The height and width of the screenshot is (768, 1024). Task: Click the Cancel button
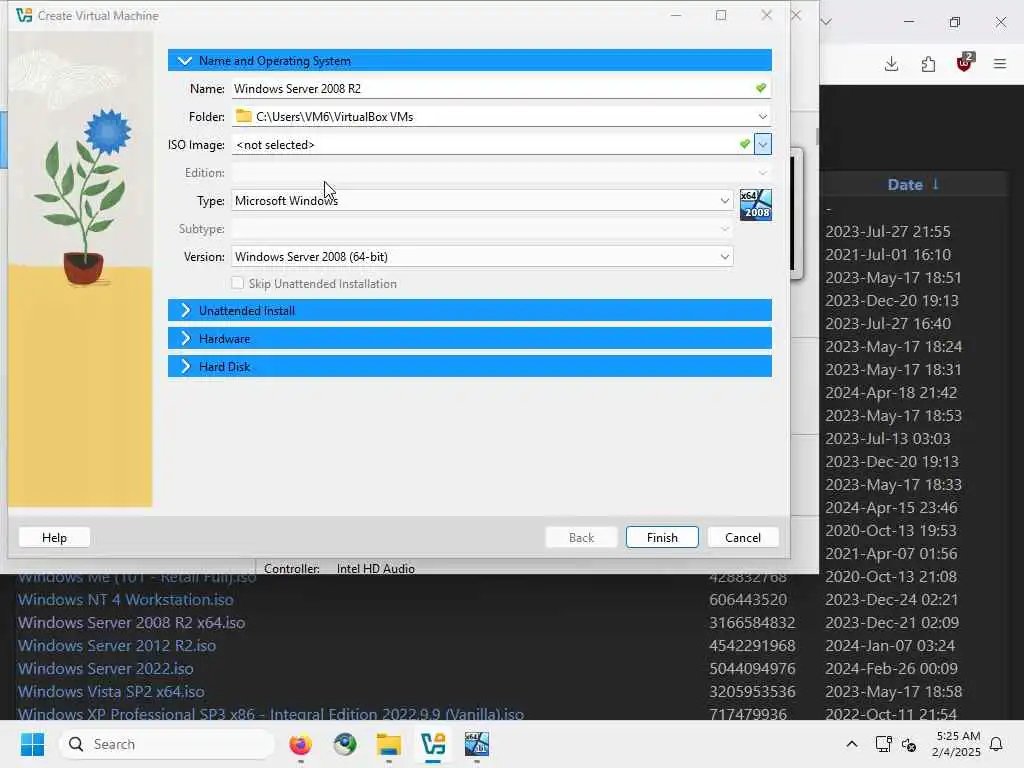click(x=743, y=537)
